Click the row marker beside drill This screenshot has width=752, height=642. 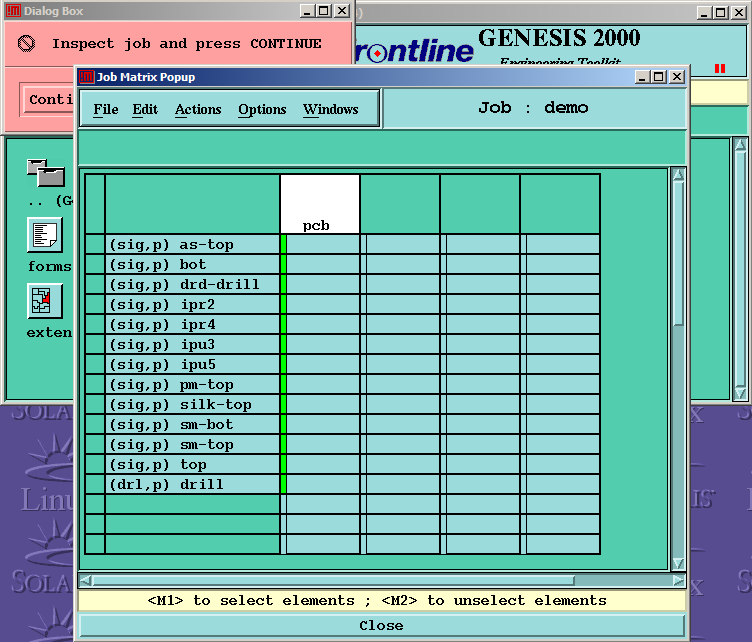(x=95, y=484)
